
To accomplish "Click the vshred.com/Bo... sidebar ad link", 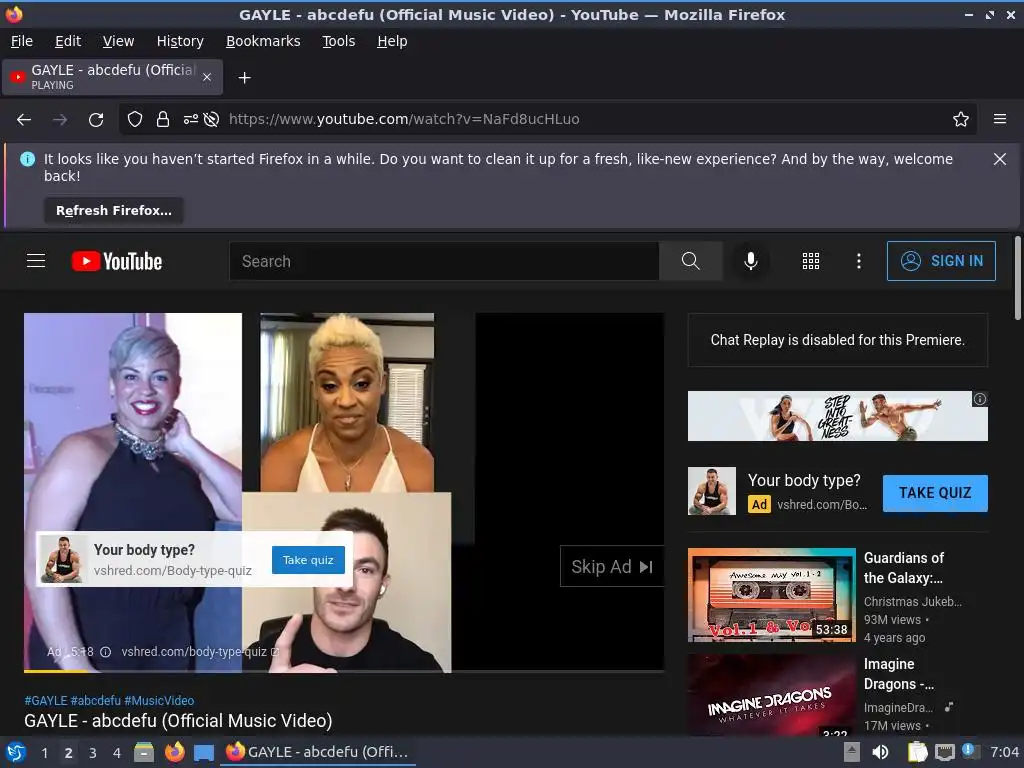I will (x=822, y=505).
